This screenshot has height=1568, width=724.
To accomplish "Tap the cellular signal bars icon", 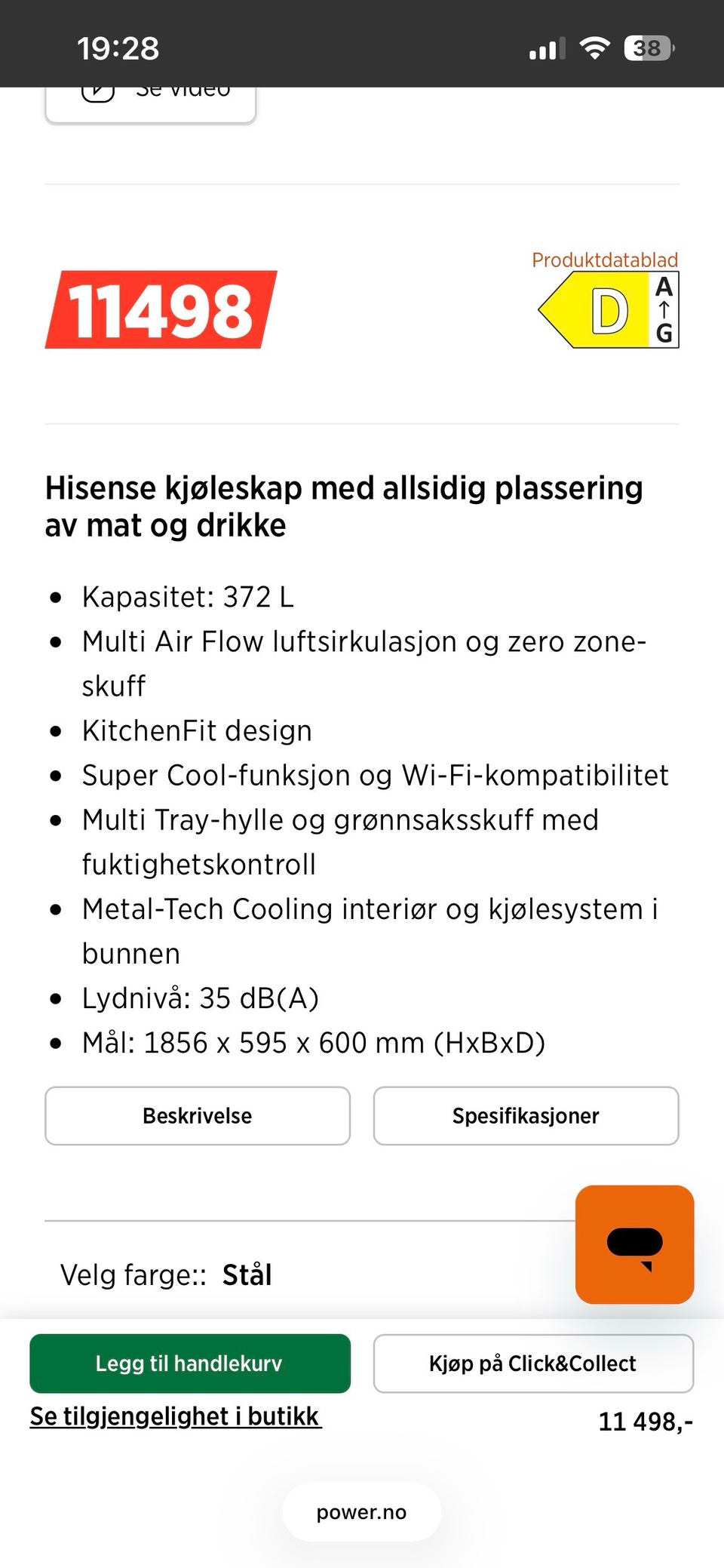I will [x=547, y=49].
